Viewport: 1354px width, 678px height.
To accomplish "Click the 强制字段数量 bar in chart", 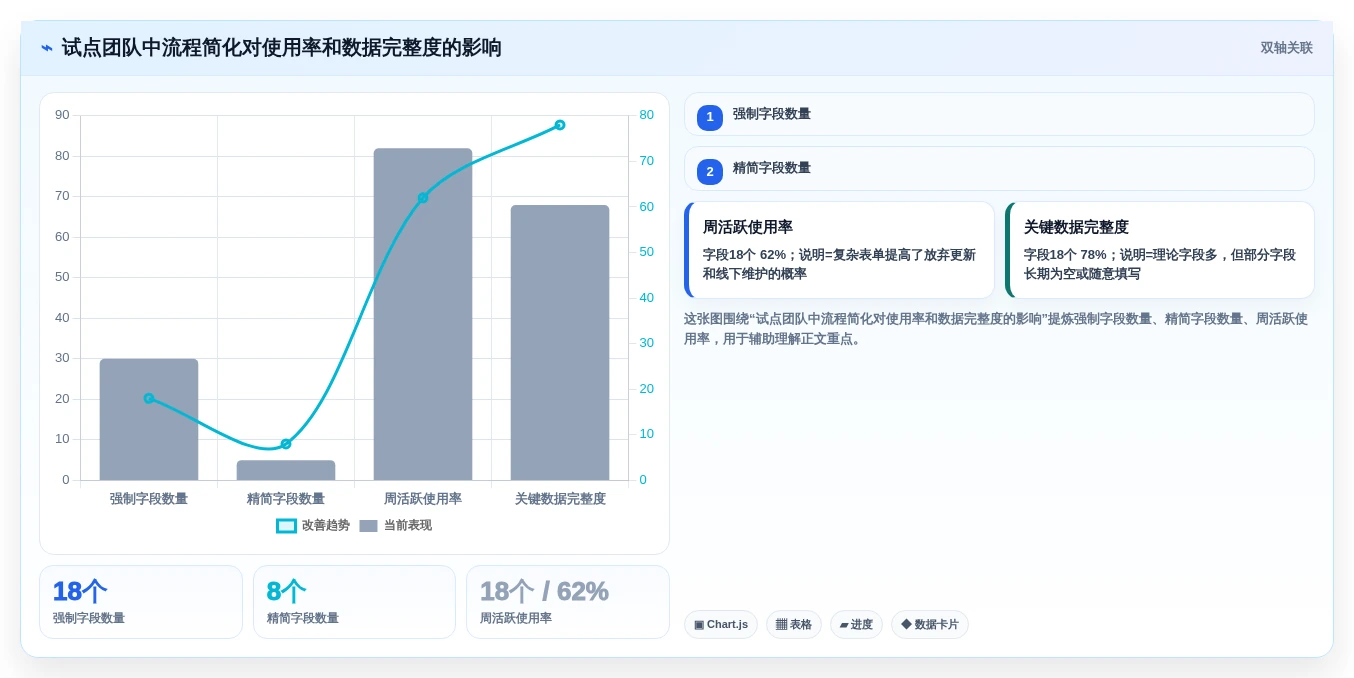I will pyautogui.click(x=149, y=419).
